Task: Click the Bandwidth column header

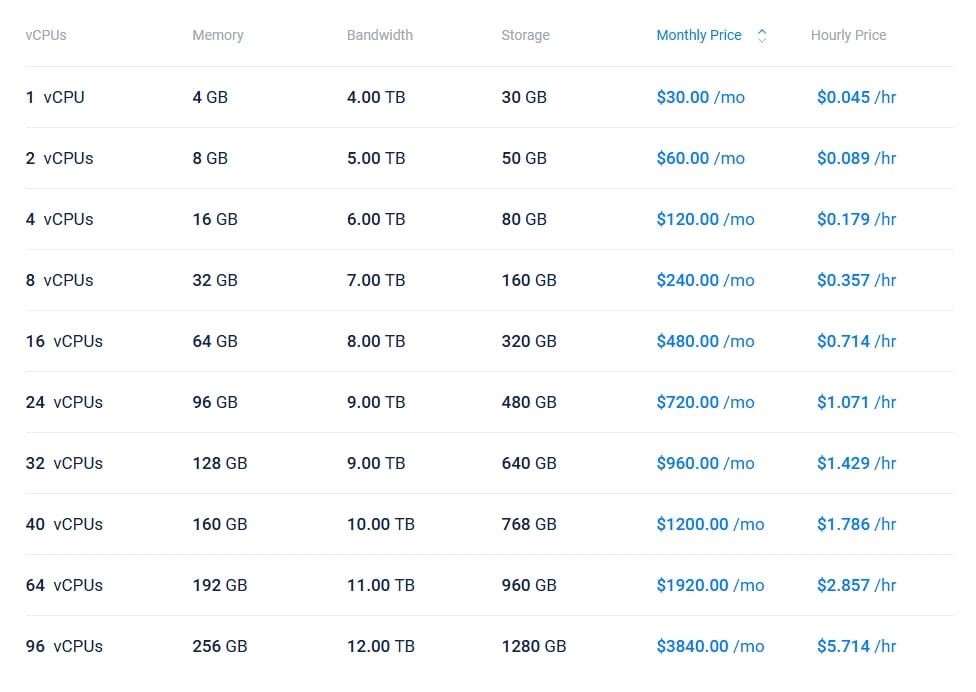Action: tap(380, 35)
